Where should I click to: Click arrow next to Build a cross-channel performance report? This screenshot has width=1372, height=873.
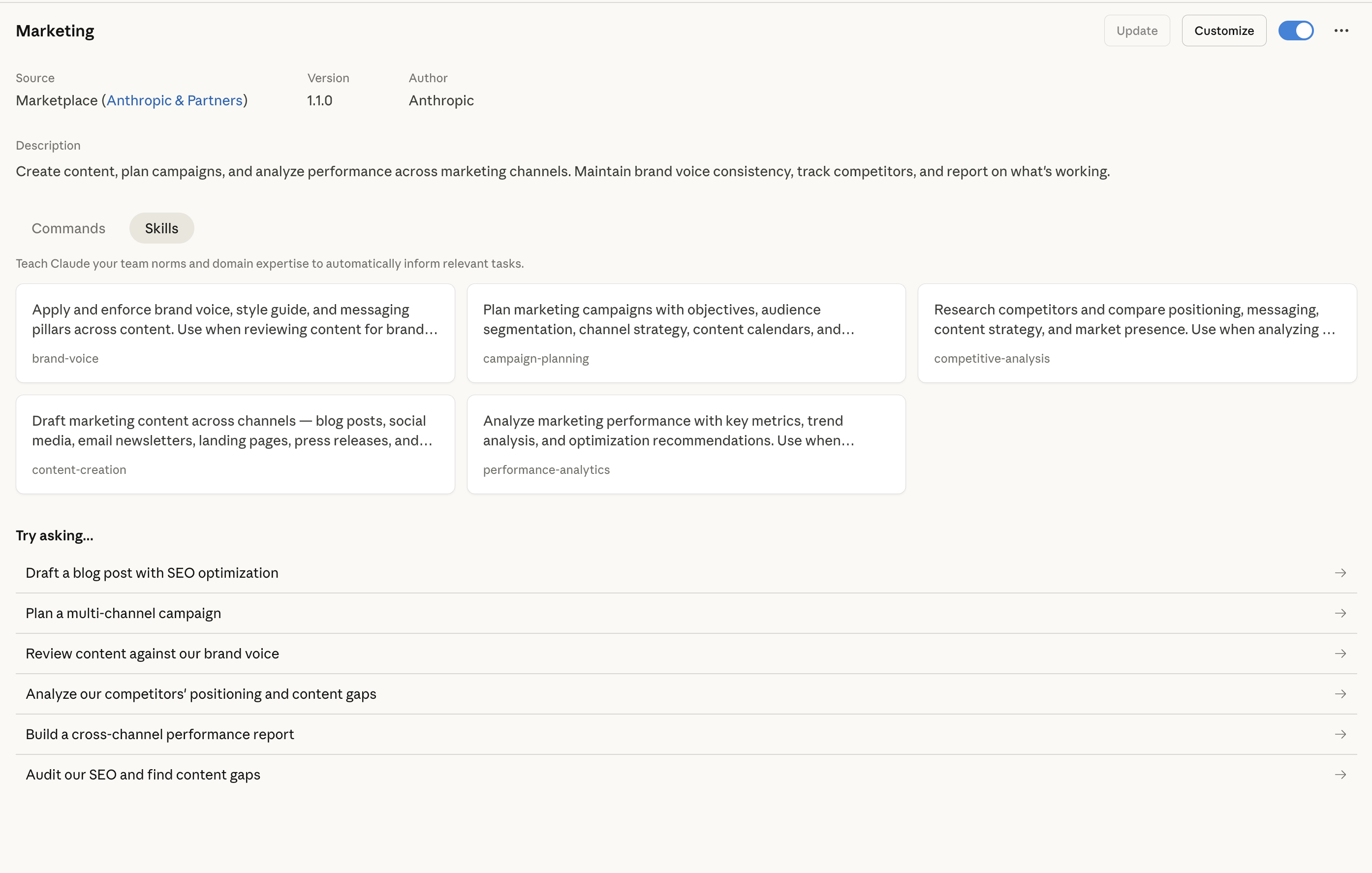(1340, 735)
